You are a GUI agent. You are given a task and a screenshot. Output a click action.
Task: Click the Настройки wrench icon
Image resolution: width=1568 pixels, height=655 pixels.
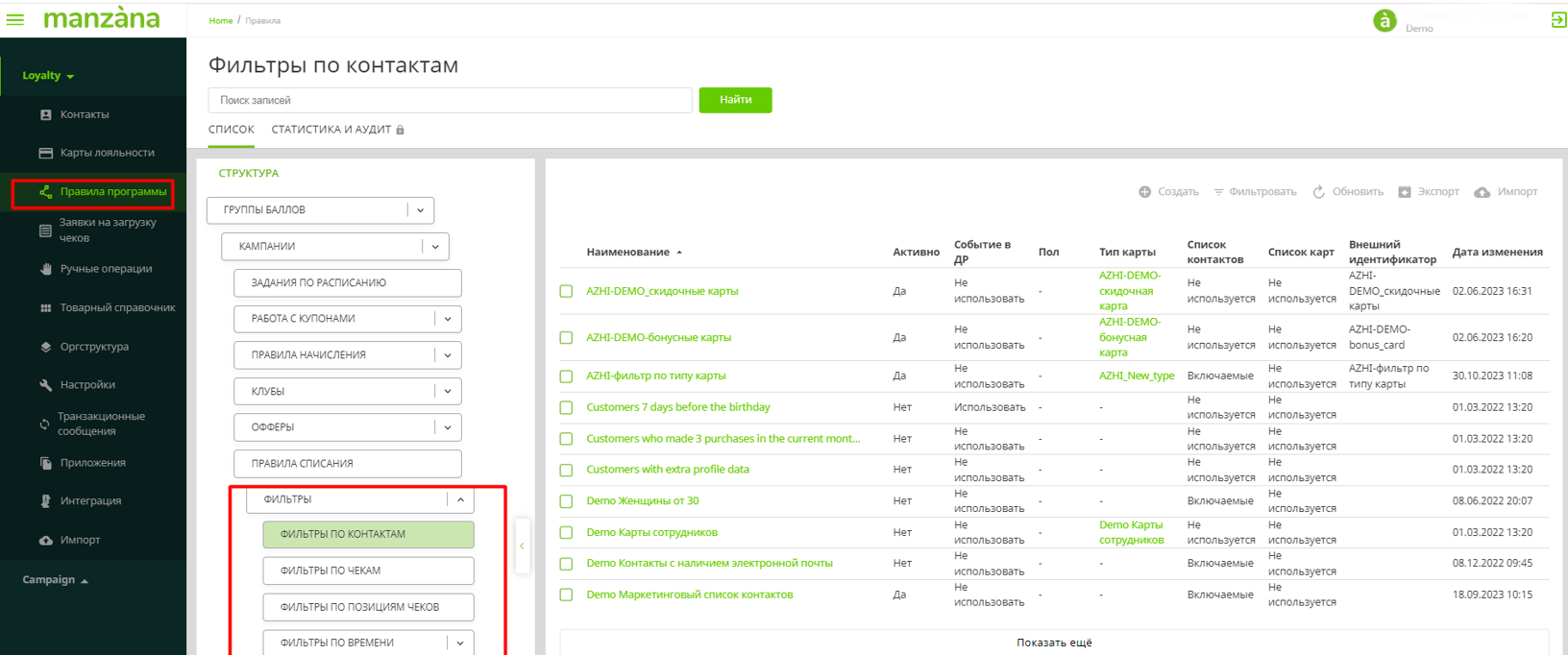point(45,385)
